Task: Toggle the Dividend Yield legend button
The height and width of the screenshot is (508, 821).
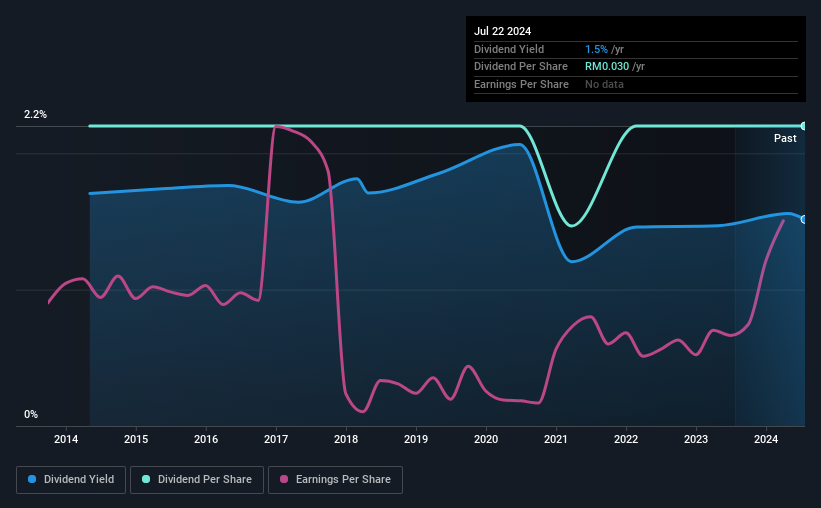Action: [71, 480]
